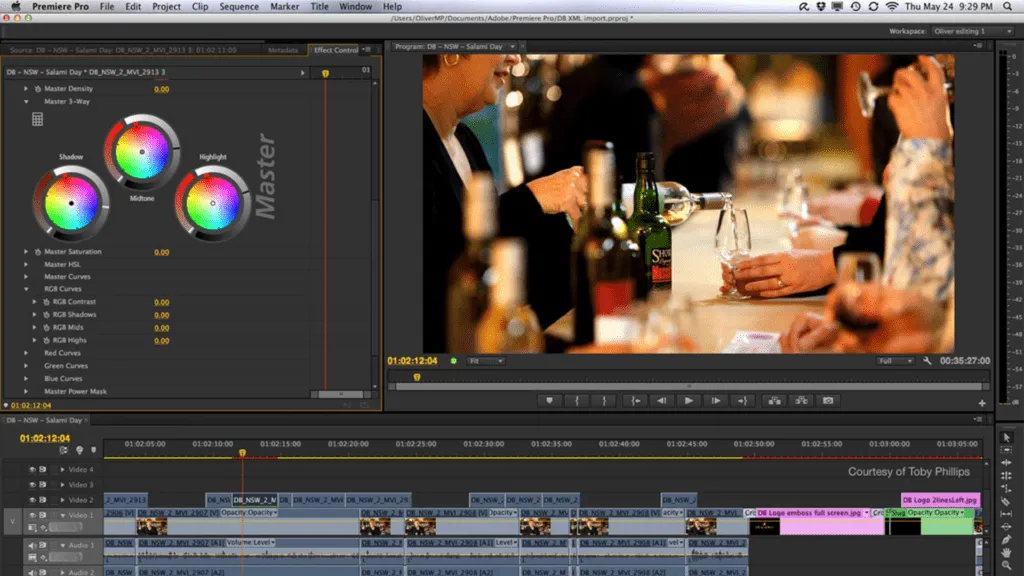Select DB Logo 2linesLeft.jpg clip
The image size is (1024, 576).
pyautogui.click(x=940, y=500)
